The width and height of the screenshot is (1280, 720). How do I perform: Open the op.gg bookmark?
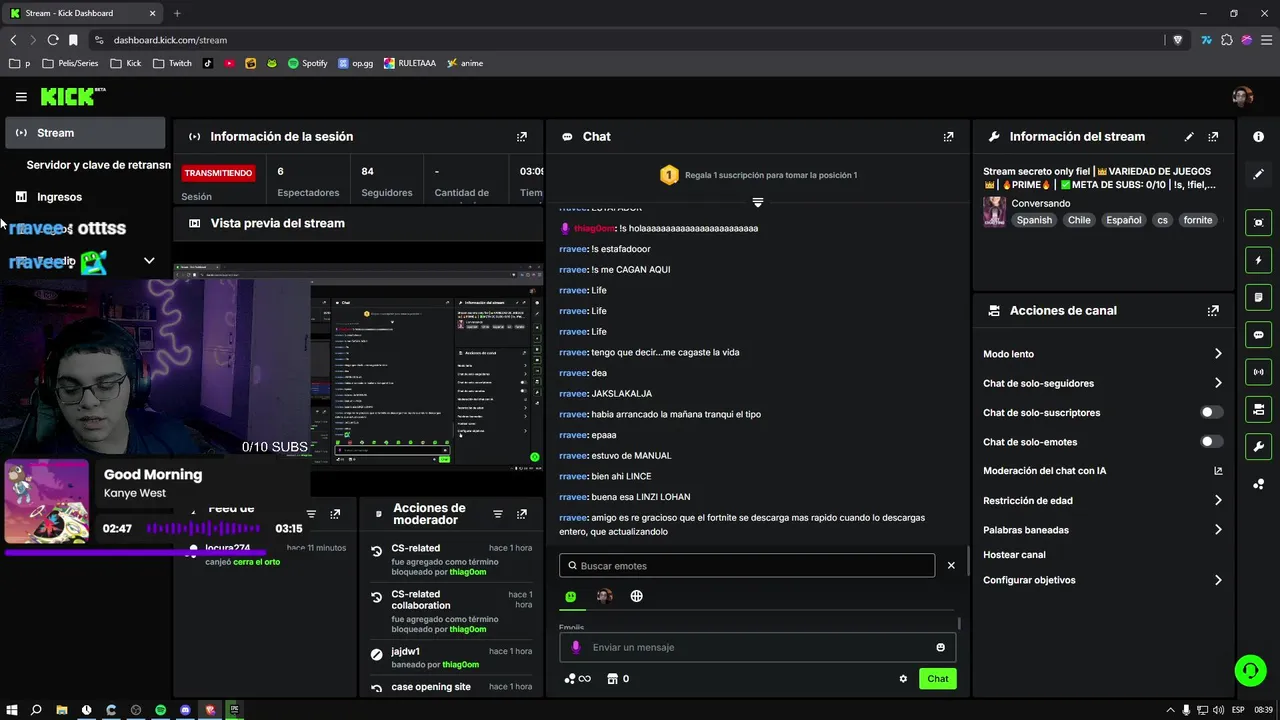(355, 63)
